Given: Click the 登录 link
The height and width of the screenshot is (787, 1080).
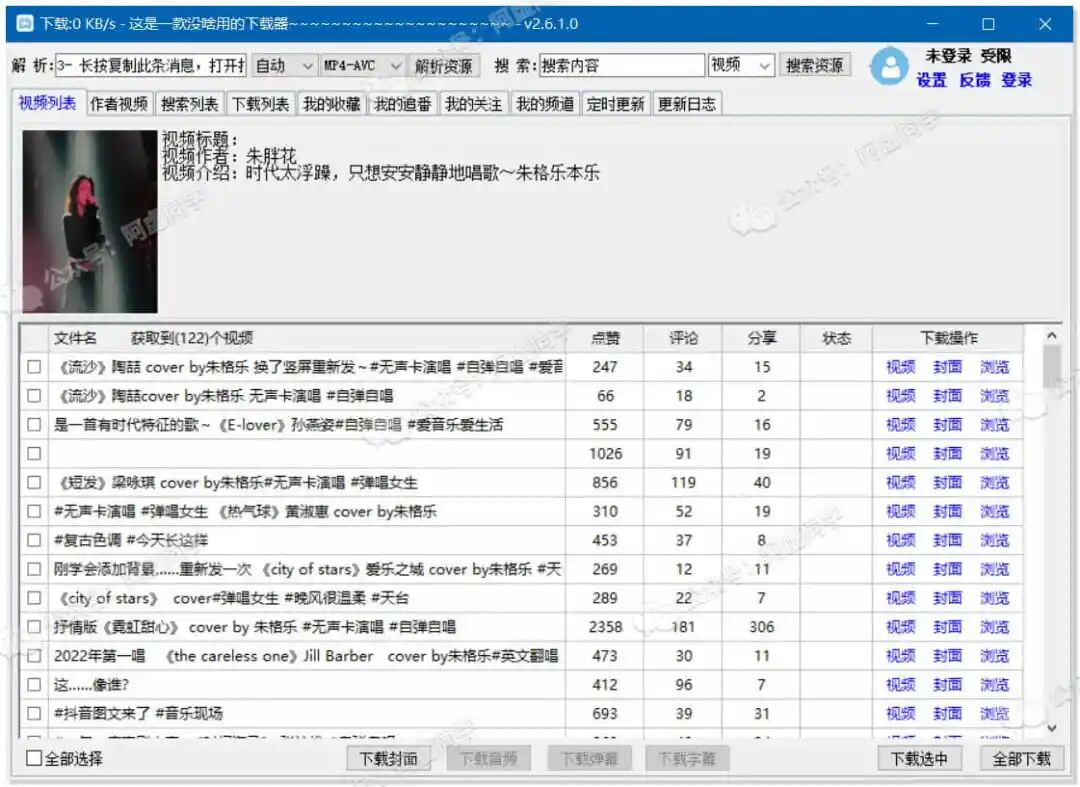Looking at the screenshot, I should coord(1017,80).
